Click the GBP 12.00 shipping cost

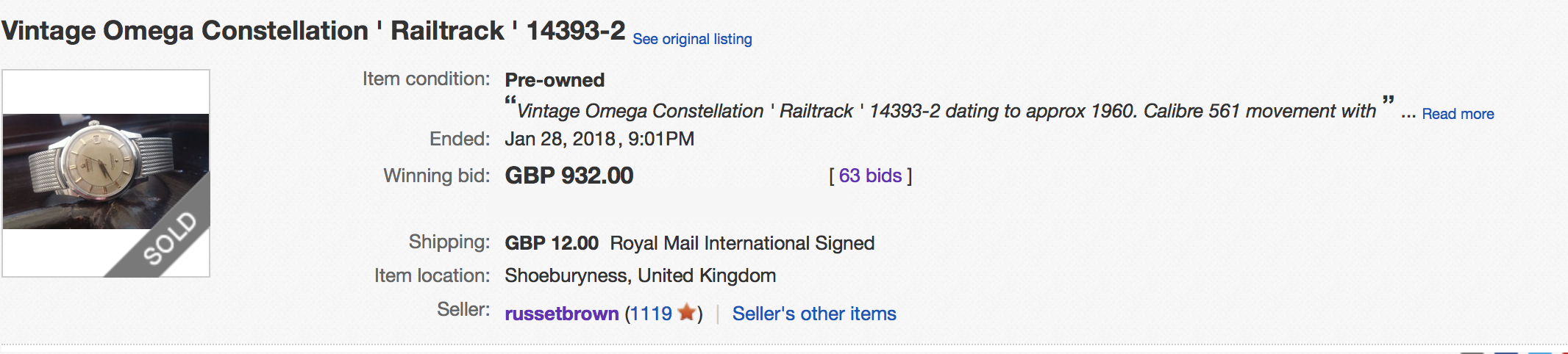(552, 243)
